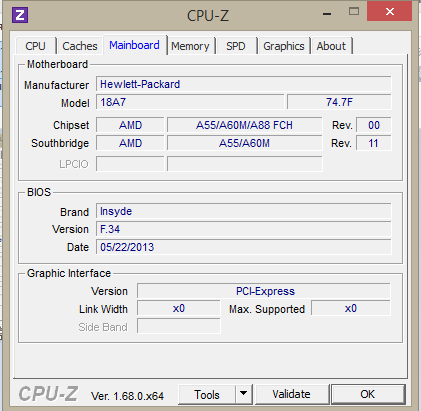Click the CPU-Z purple Z app icon

tap(20, 15)
